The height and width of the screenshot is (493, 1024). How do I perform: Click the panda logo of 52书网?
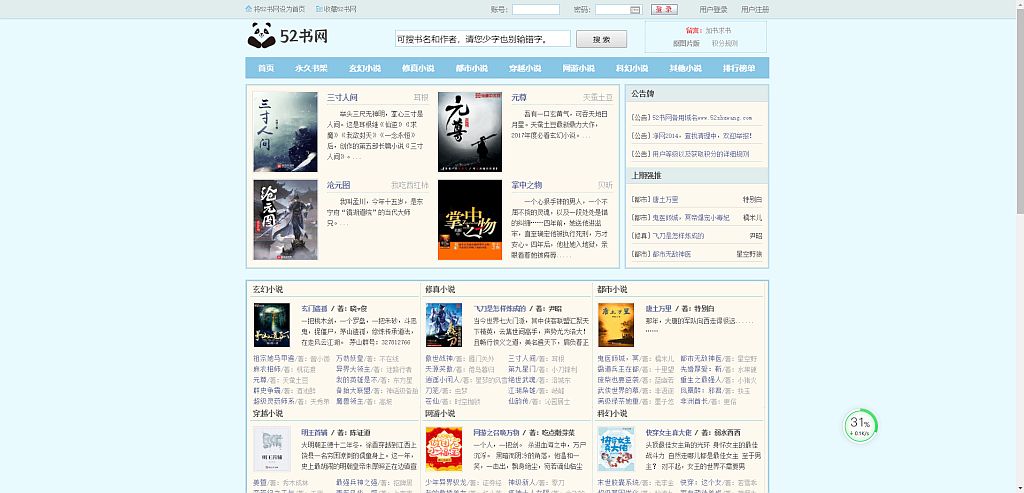(x=261, y=37)
